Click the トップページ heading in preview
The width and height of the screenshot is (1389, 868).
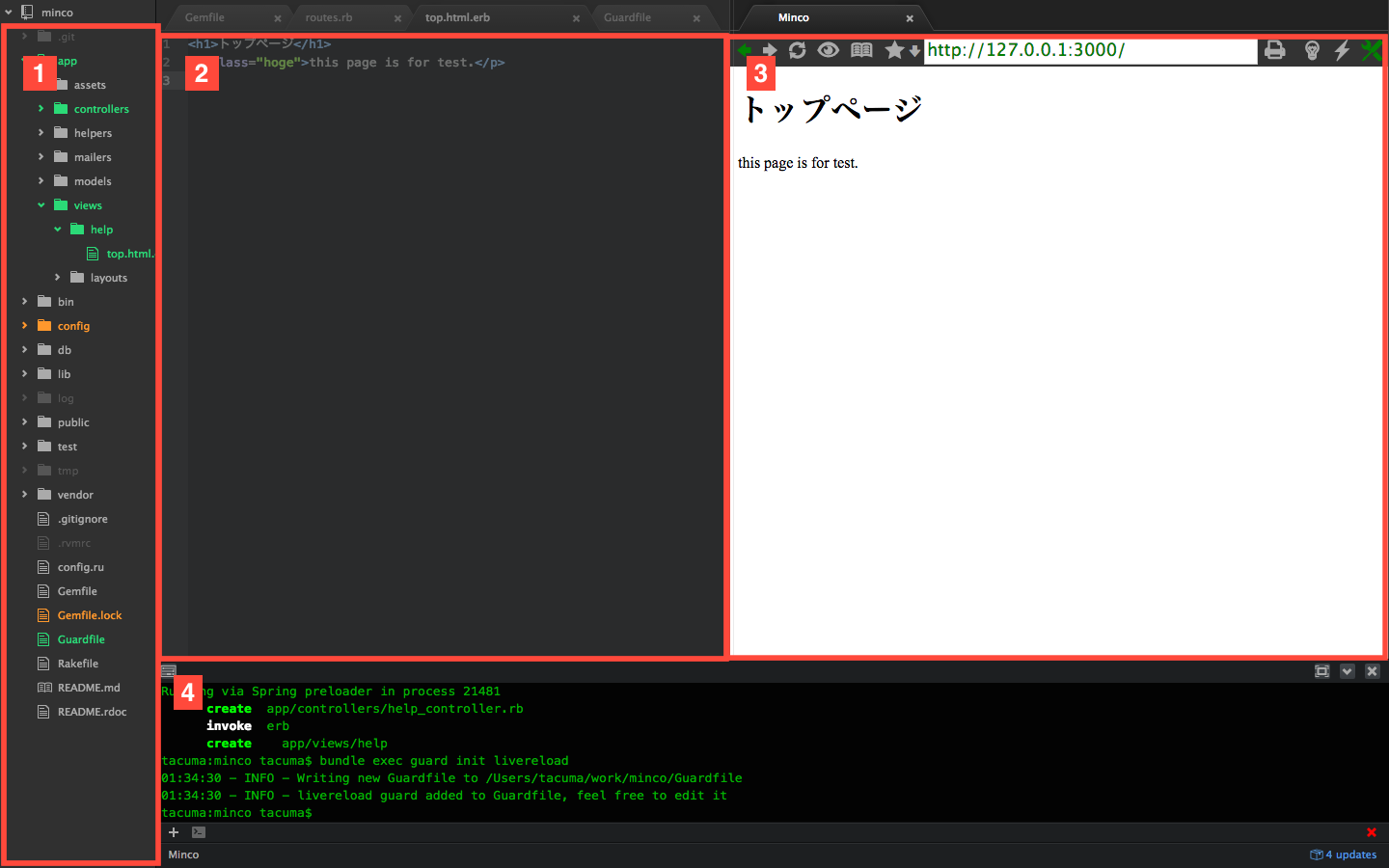click(x=831, y=109)
